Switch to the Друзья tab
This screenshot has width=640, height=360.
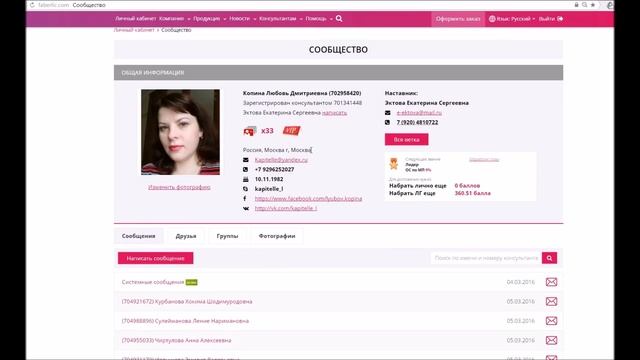tap(186, 236)
